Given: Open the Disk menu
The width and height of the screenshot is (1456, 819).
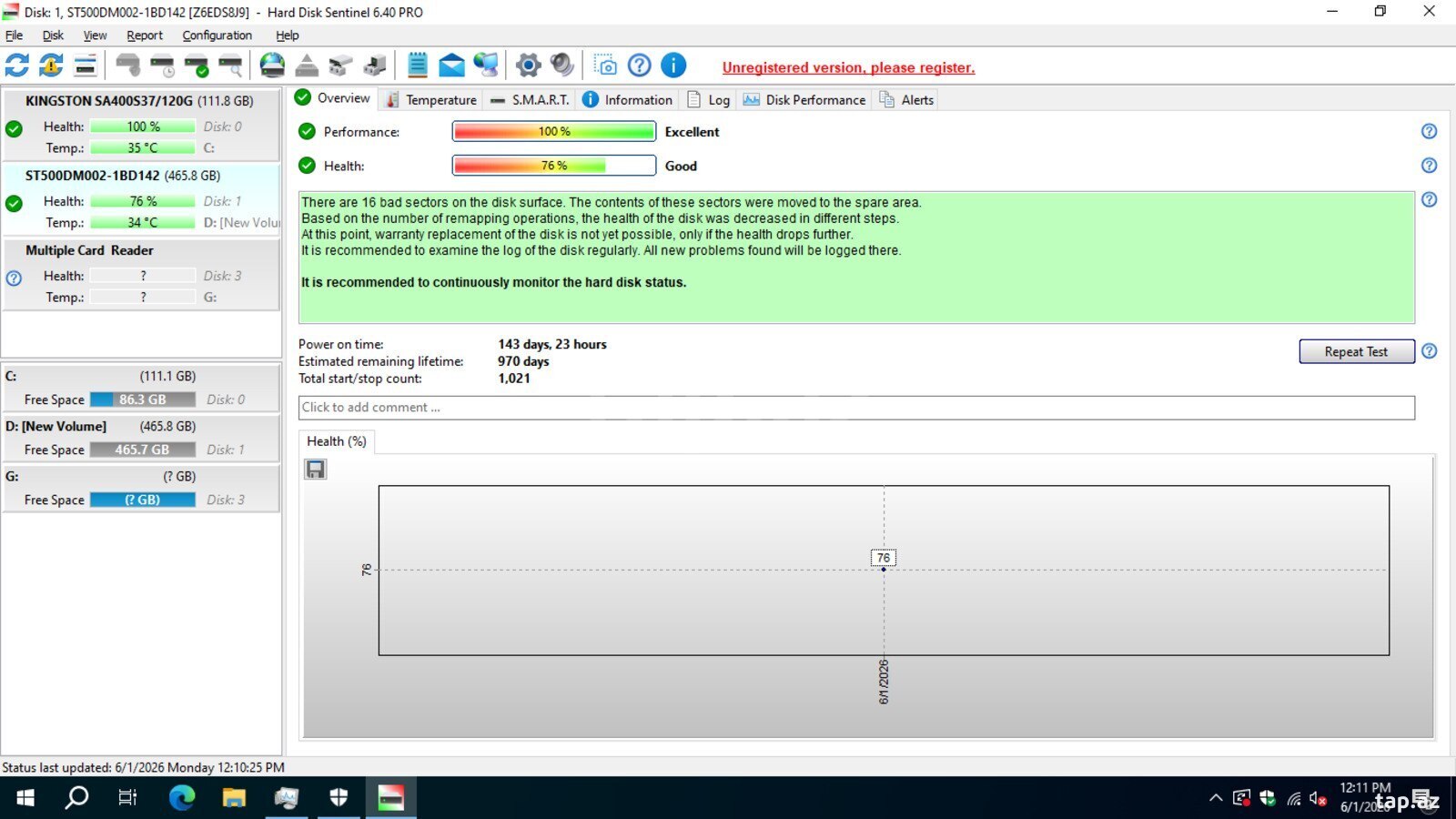Looking at the screenshot, I should point(53,35).
